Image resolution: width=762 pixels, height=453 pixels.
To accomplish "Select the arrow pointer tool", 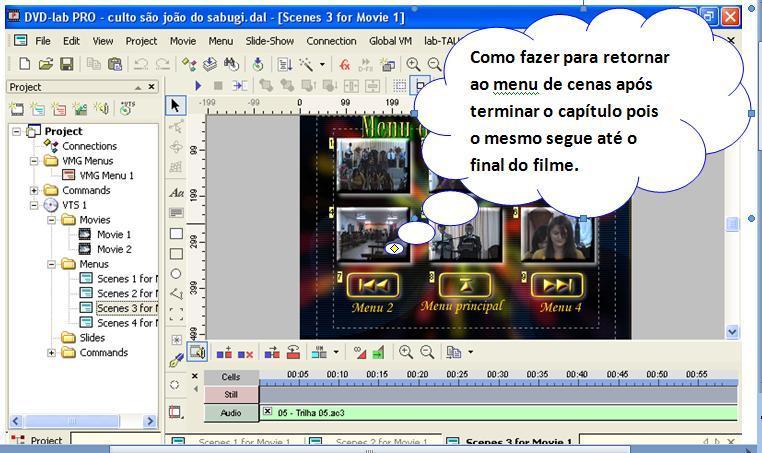I will click(175, 105).
